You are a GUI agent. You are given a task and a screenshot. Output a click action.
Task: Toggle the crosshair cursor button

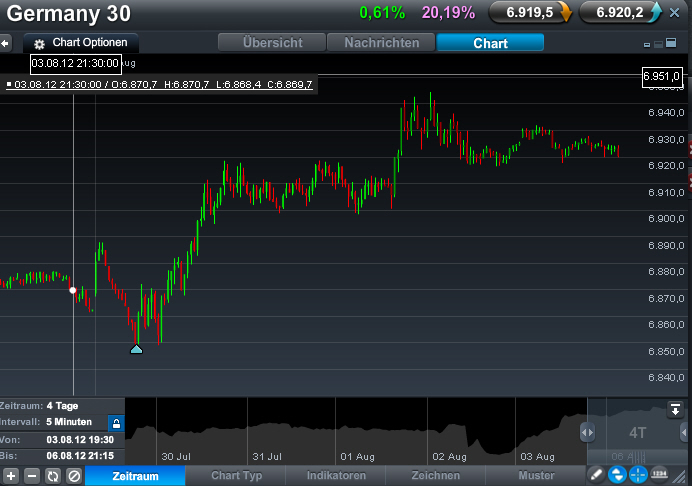638,475
